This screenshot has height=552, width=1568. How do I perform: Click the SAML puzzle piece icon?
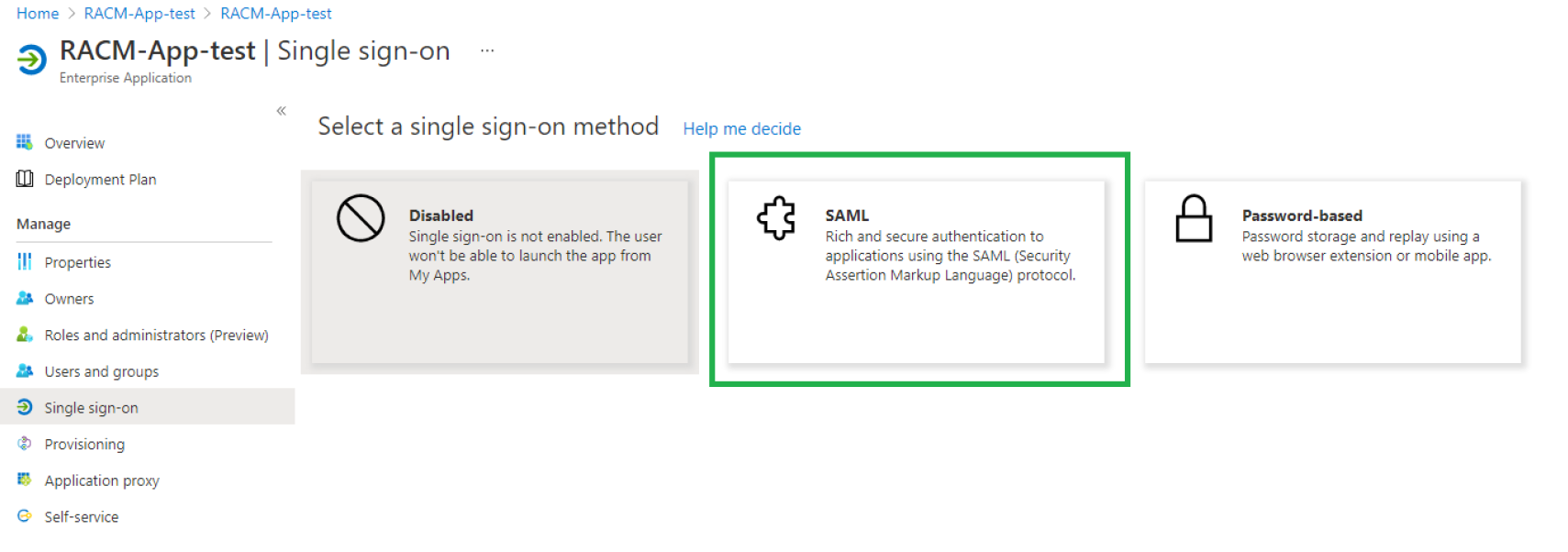point(776,219)
